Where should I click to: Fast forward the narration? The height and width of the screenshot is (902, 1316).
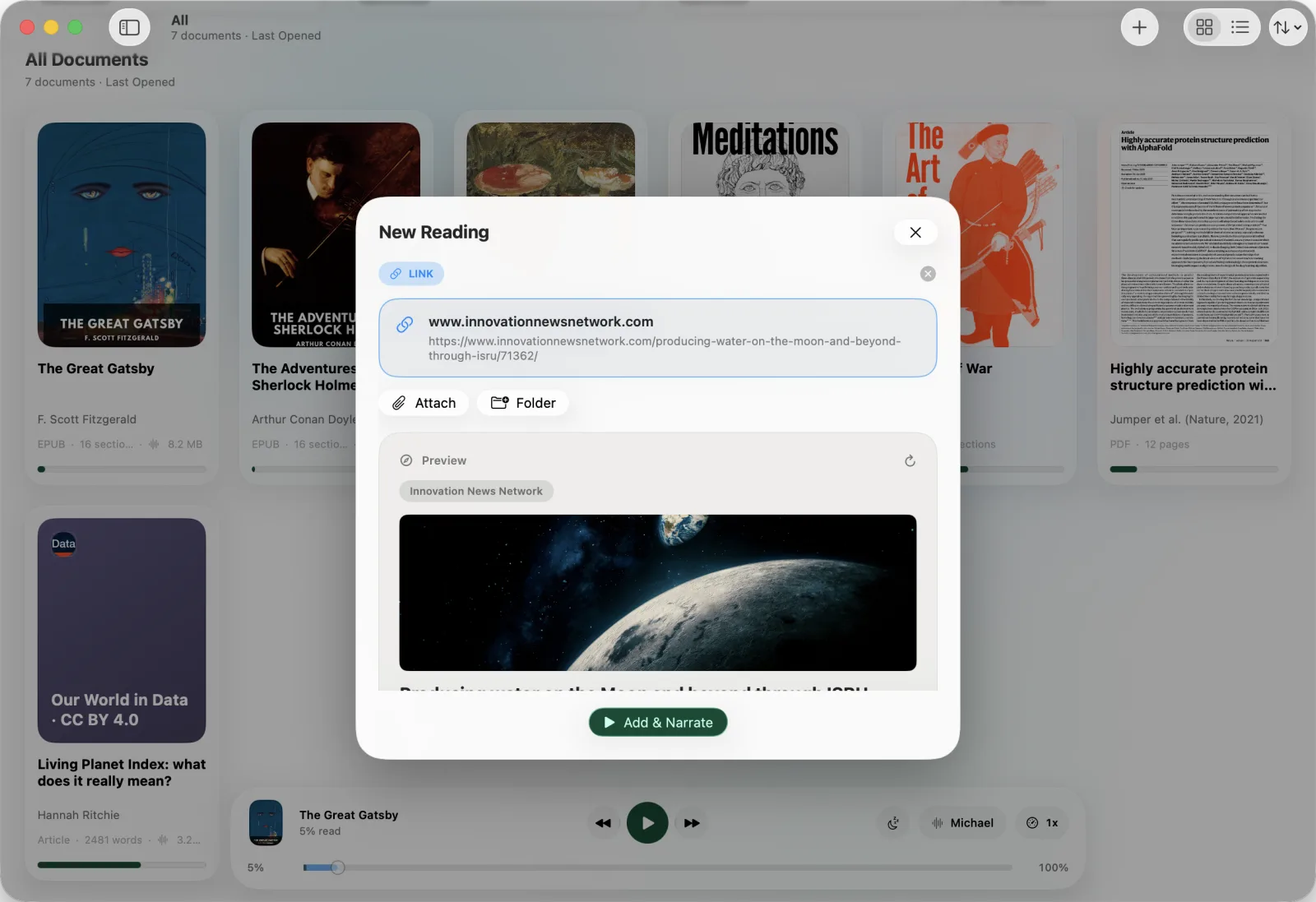(692, 823)
